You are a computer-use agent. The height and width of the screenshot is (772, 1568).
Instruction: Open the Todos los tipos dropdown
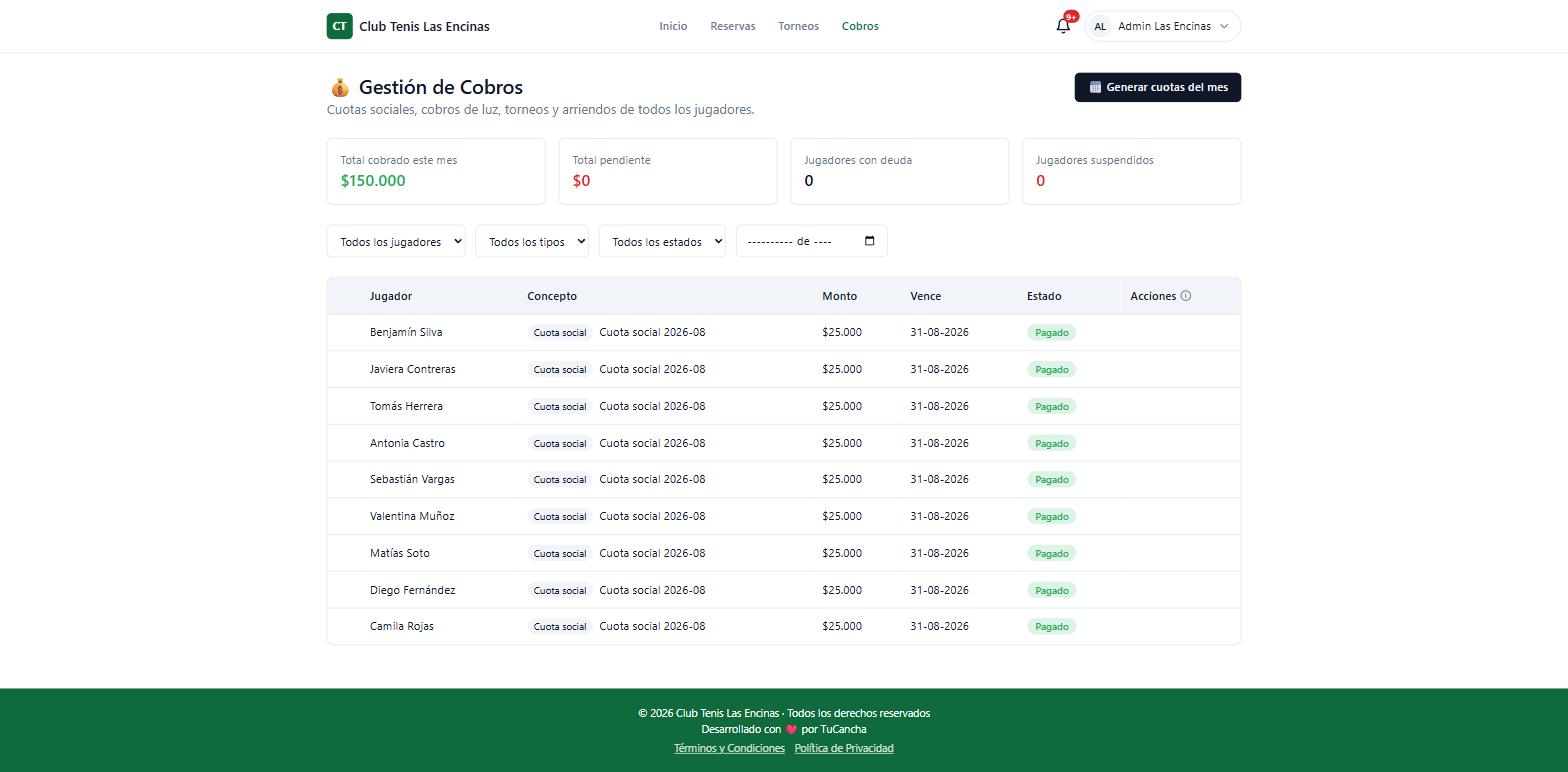(x=532, y=241)
